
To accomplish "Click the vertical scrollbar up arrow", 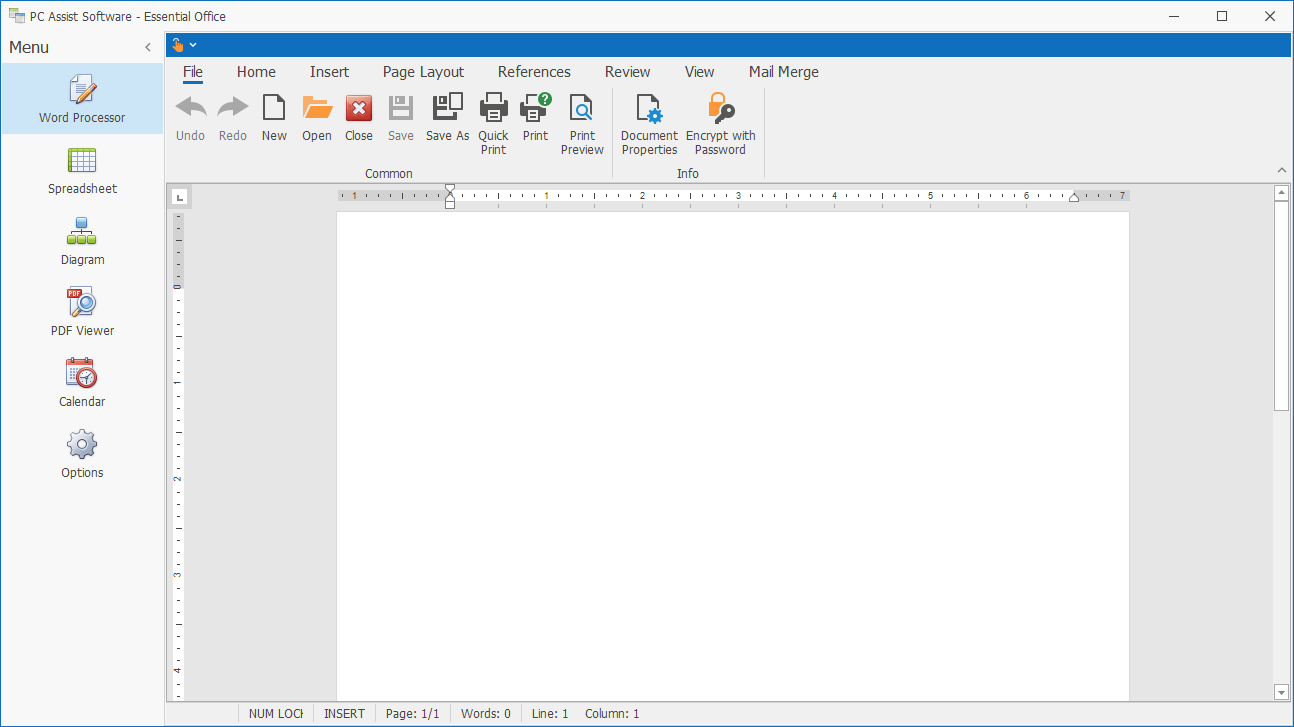I will tap(1281, 193).
